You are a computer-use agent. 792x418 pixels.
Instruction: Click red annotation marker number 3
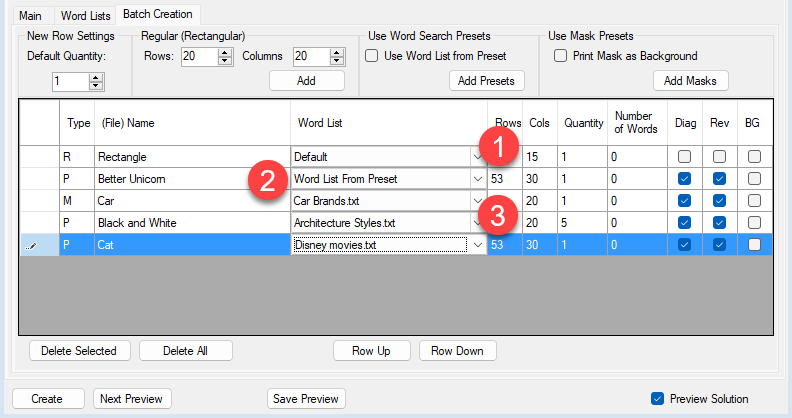(496, 212)
